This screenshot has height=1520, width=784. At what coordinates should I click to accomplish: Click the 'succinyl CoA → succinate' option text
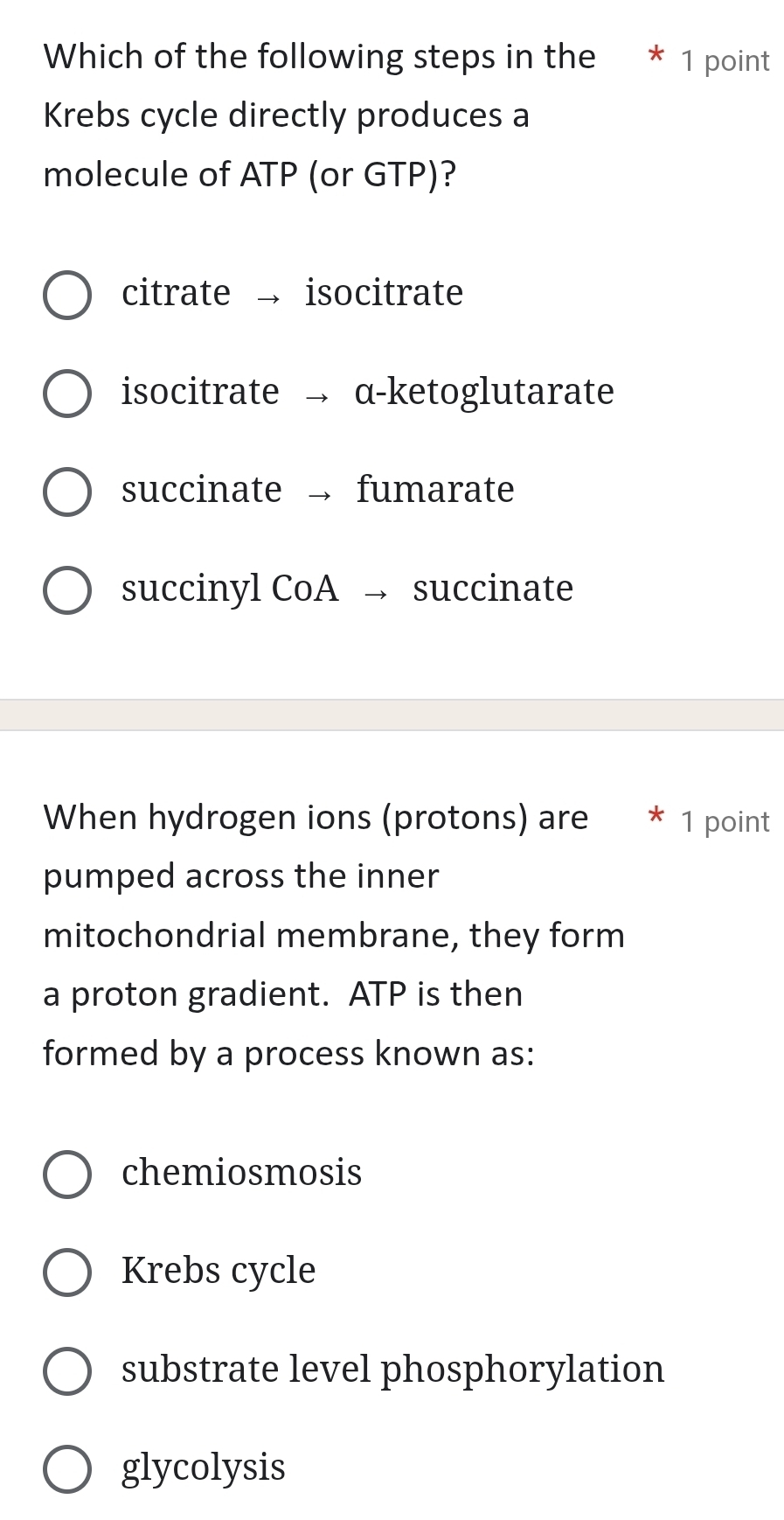point(347,589)
